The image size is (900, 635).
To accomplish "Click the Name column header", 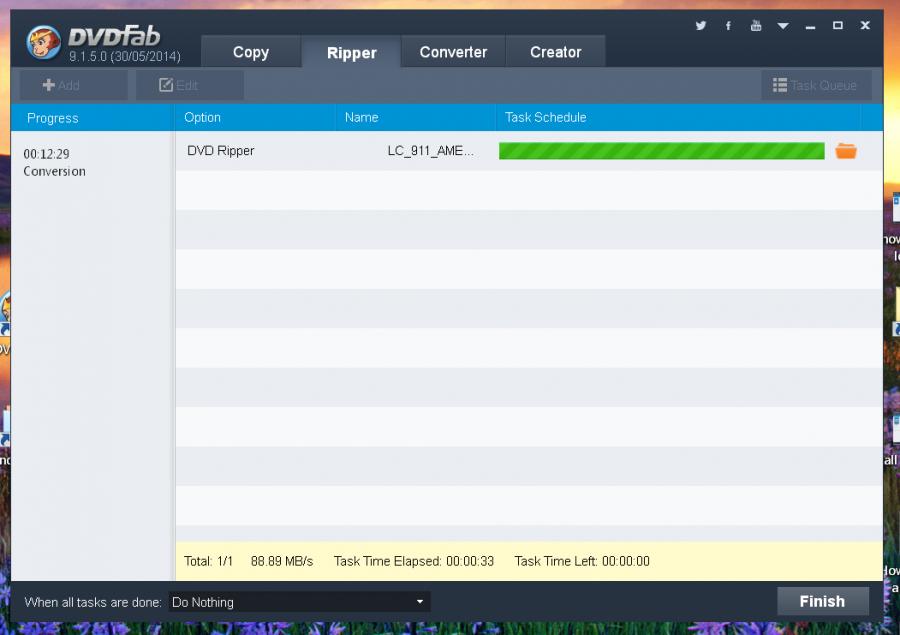I will coord(415,118).
